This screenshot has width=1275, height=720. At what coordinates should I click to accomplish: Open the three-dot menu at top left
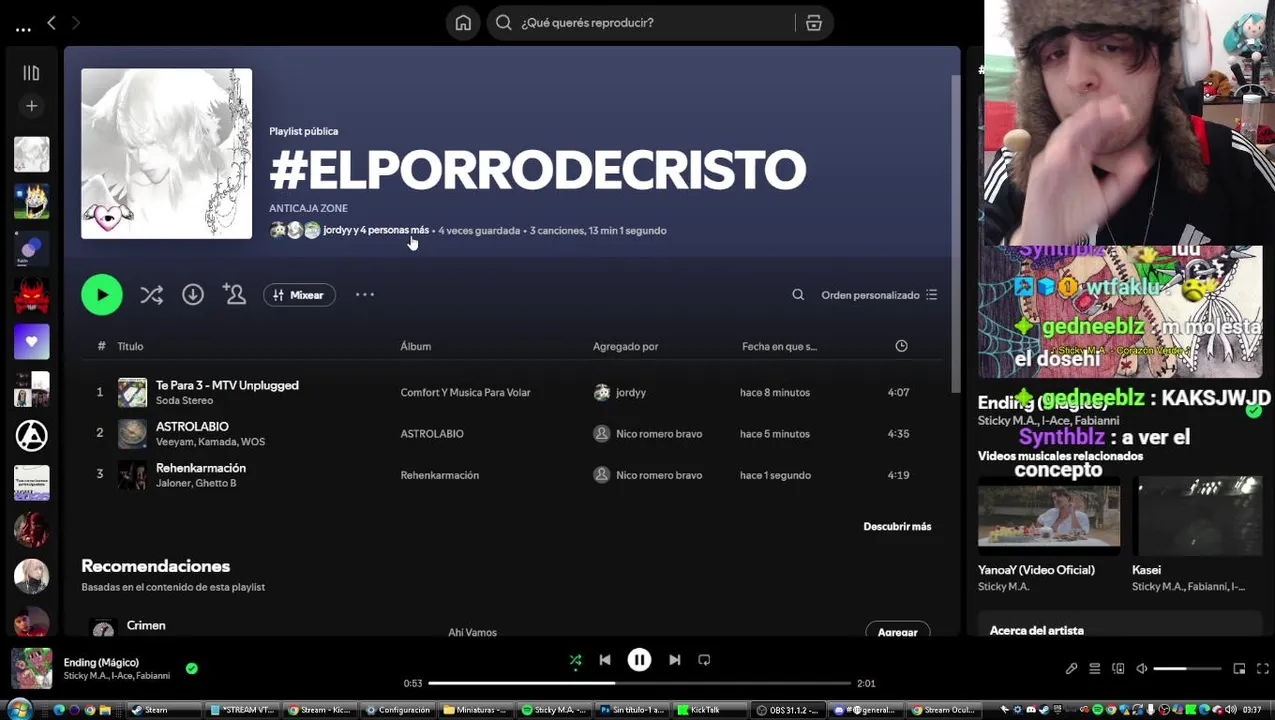(23, 29)
